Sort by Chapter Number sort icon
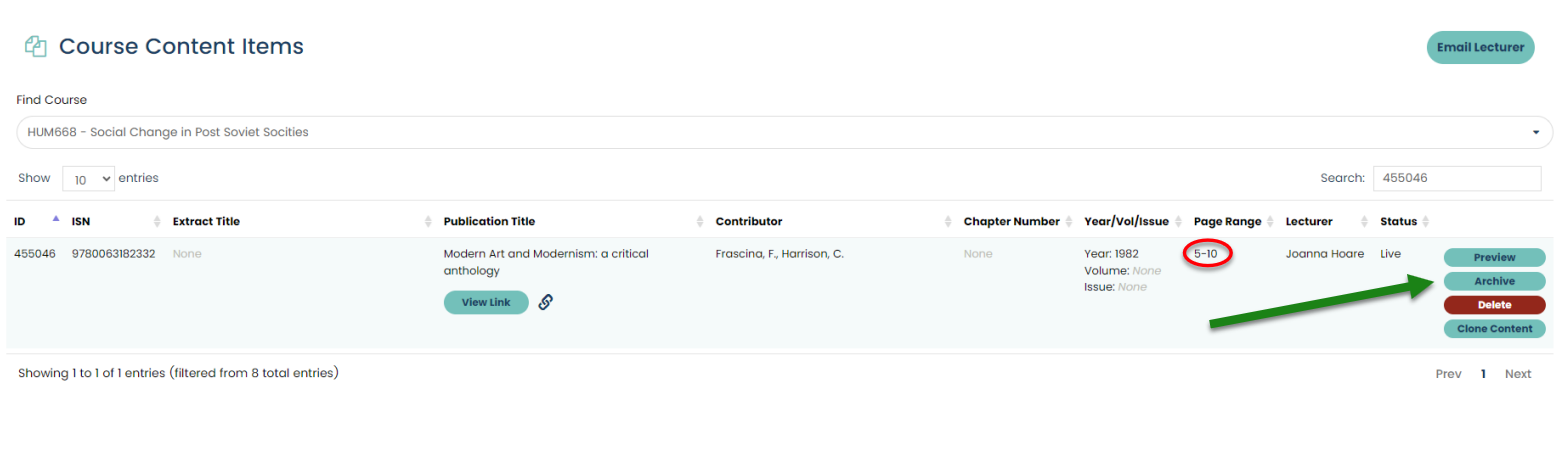Viewport: 1558px width, 452px height. pyautogui.click(x=1068, y=221)
